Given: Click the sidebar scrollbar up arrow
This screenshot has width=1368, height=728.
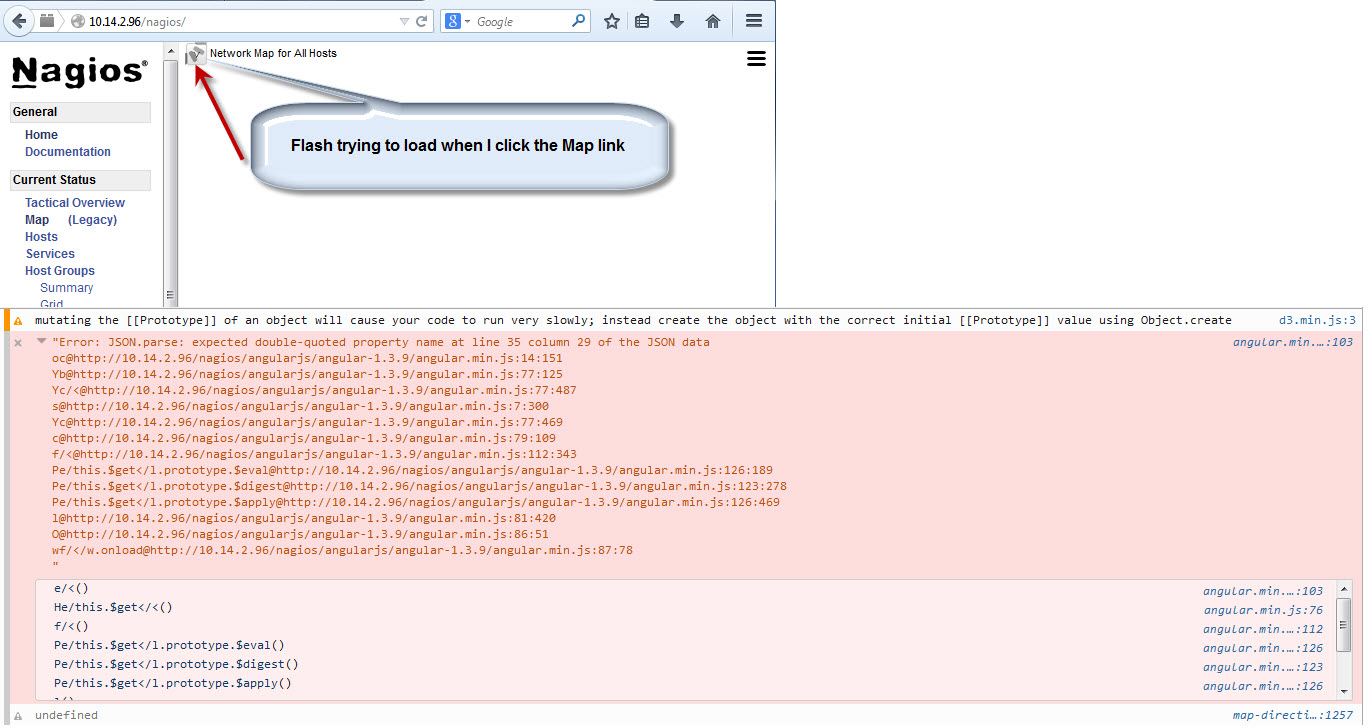Looking at the screenshot, I should pyautogui.click(x=170, y=51).
